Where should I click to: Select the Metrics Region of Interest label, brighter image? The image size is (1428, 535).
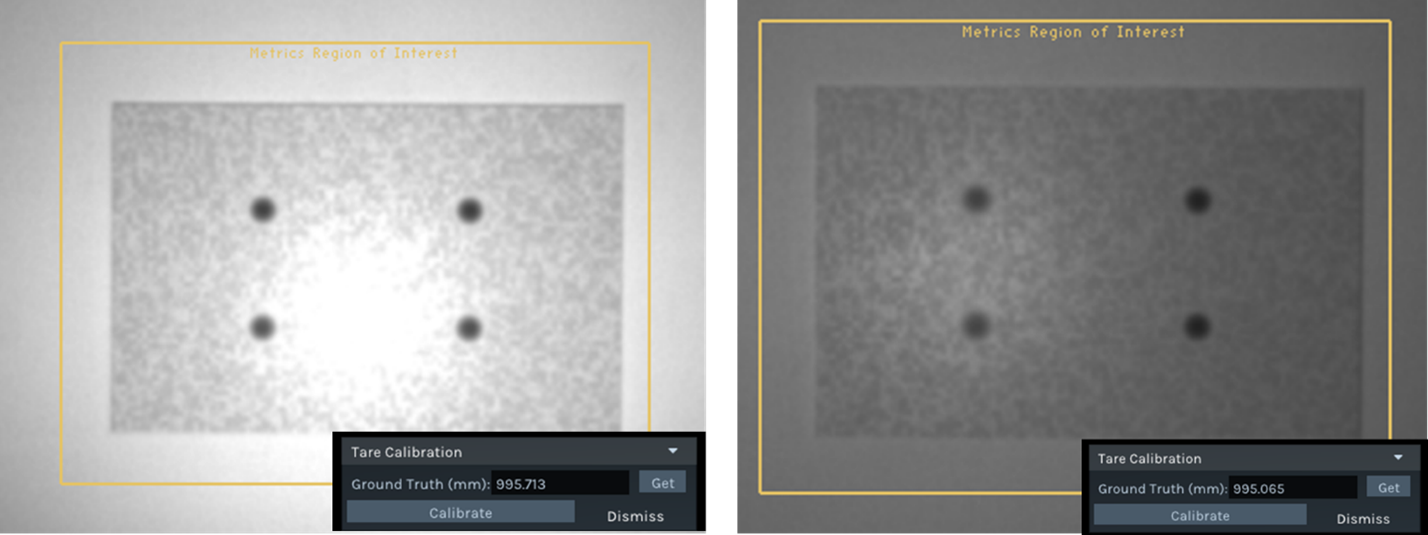click(353, 53)
